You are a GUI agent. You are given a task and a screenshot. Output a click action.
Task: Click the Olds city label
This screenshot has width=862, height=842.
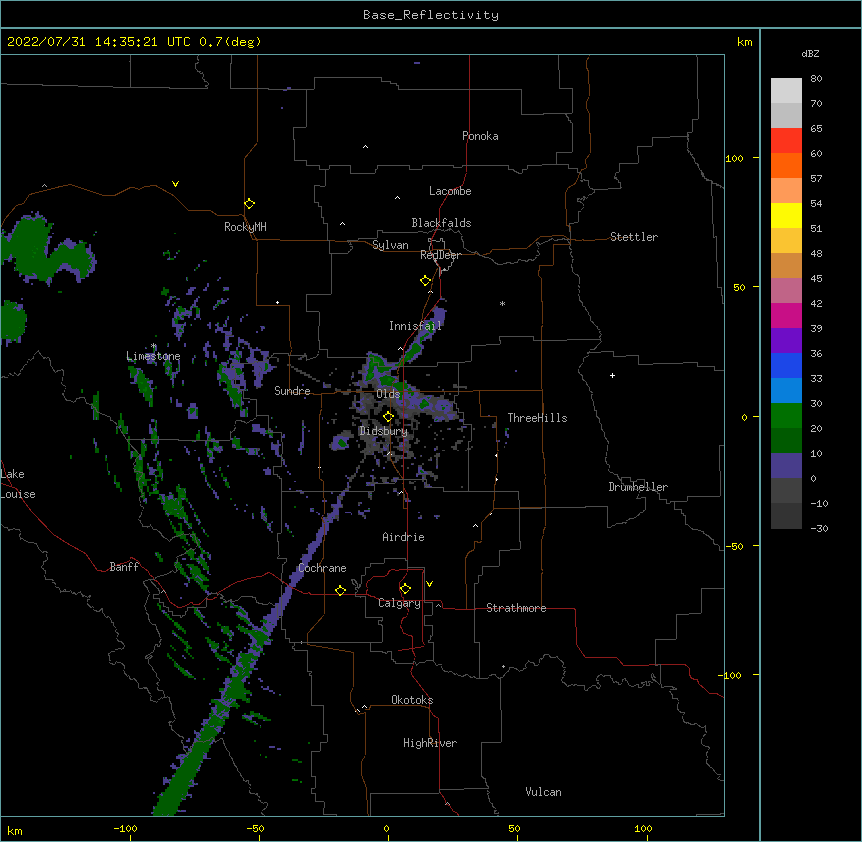click(x=388, y=394)
